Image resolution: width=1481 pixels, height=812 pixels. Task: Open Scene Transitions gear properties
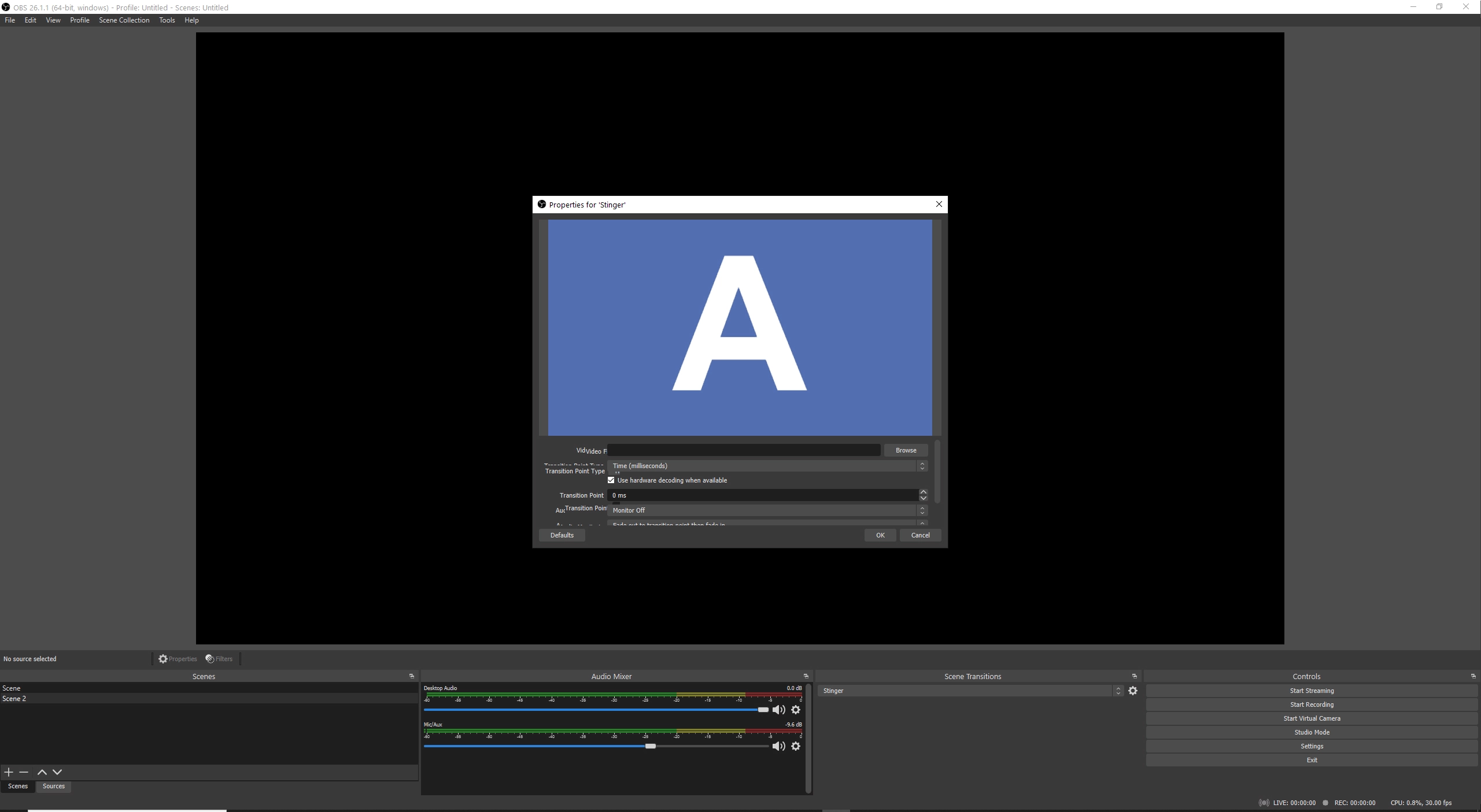[x=1133, y=691]
